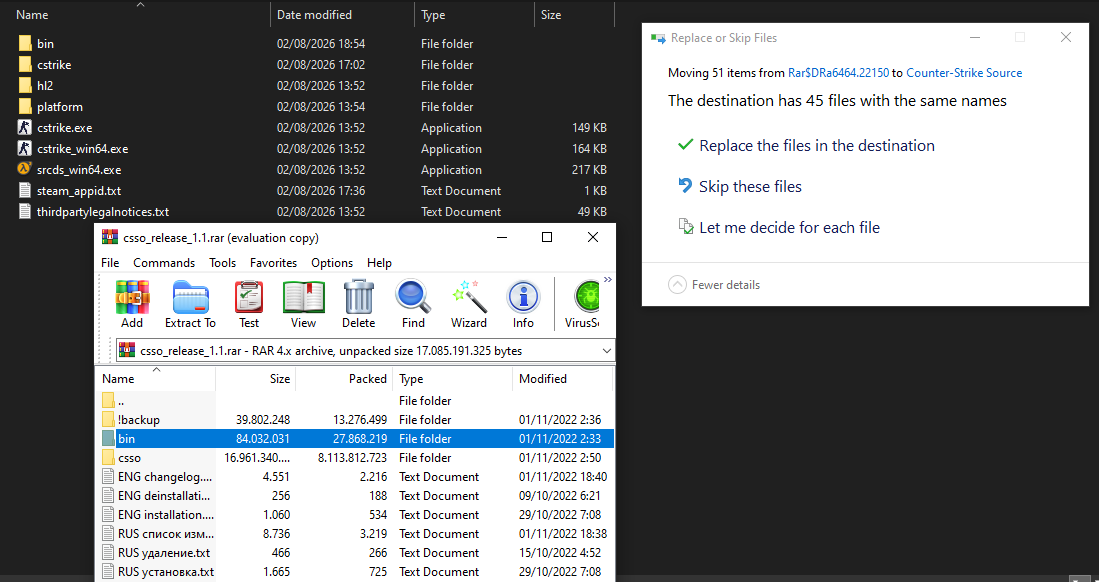Open the Help menu in WinRAR
Viewport: 1099px width, 582px height.
pos(379,263)
